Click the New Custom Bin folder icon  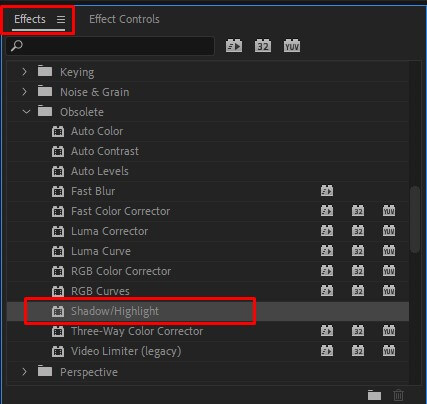(374, 395)
